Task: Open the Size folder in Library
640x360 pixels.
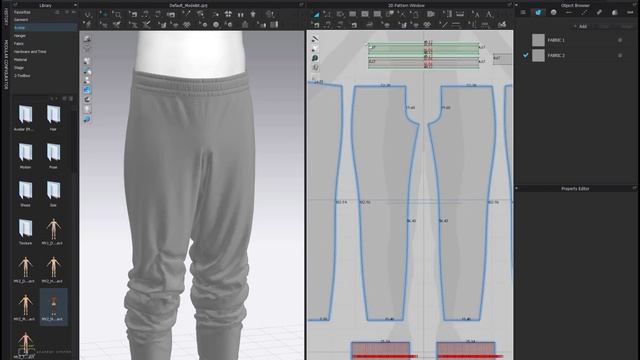Action: click(53, 193)
